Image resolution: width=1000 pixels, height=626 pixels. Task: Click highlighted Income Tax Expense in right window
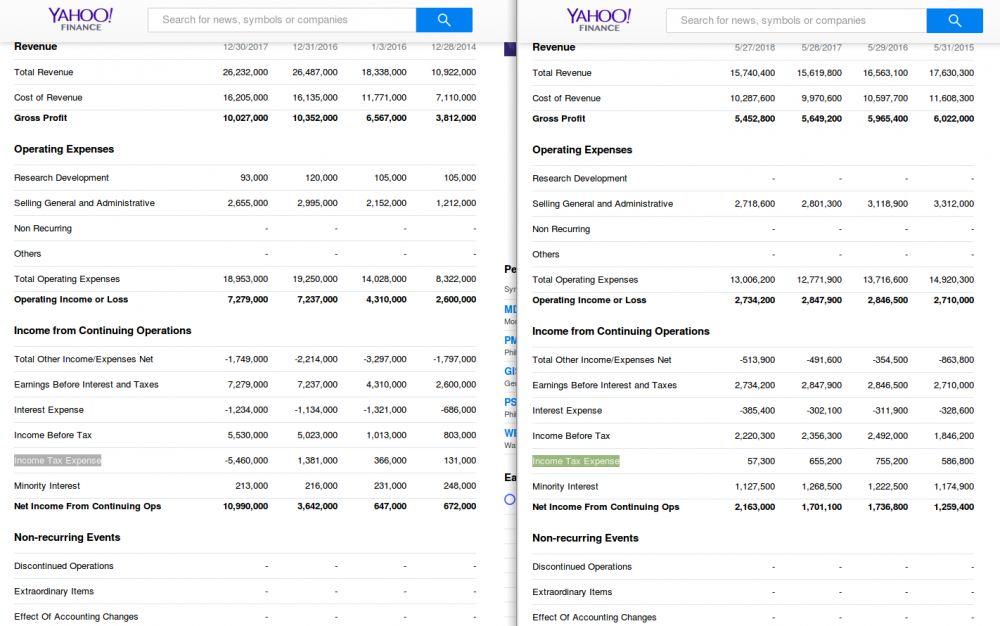tap(576, 461)
